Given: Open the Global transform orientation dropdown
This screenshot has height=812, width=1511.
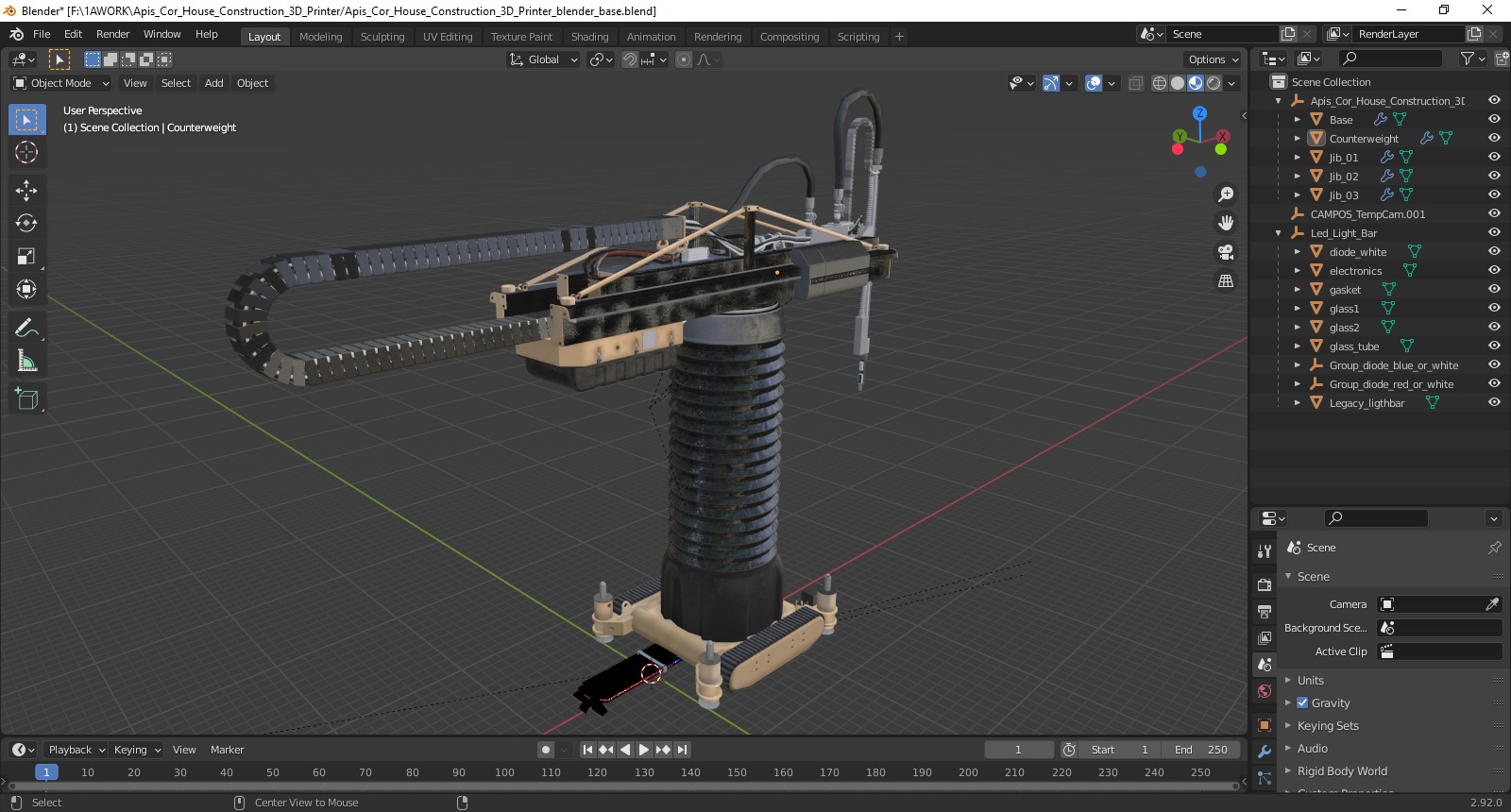Looking at the screenshot, I should coord(543,59).
